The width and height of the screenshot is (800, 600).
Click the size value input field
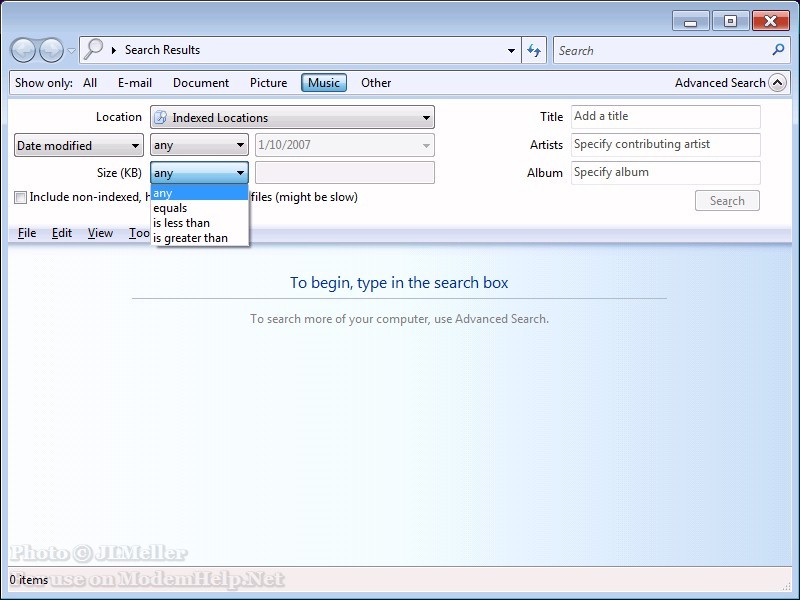[345, 172]
